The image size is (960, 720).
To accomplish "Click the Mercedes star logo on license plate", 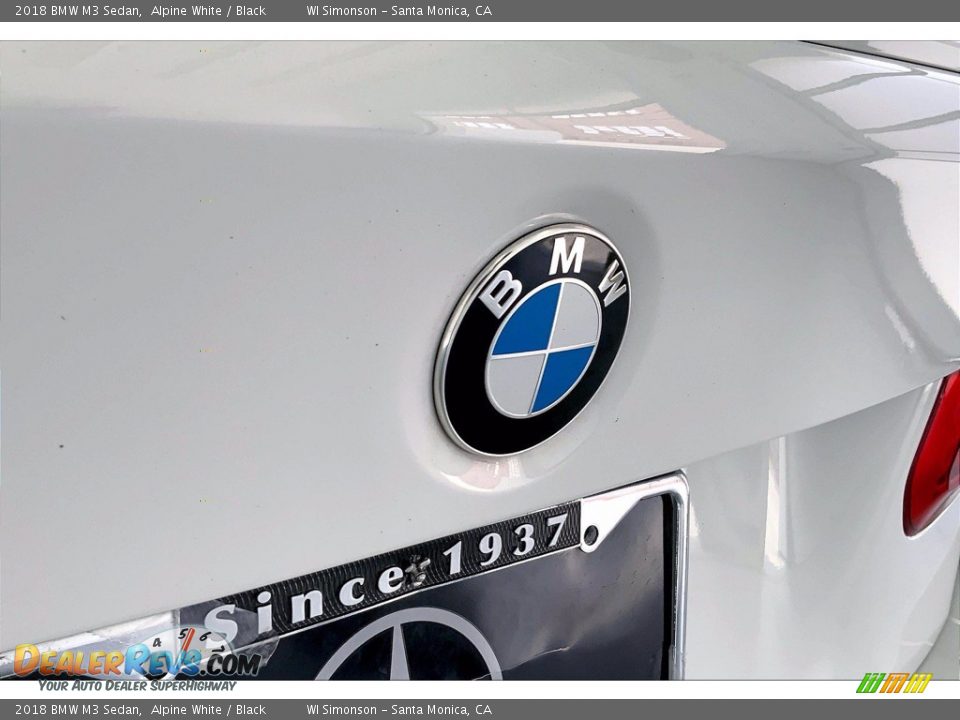I will (x=409, y=644).
